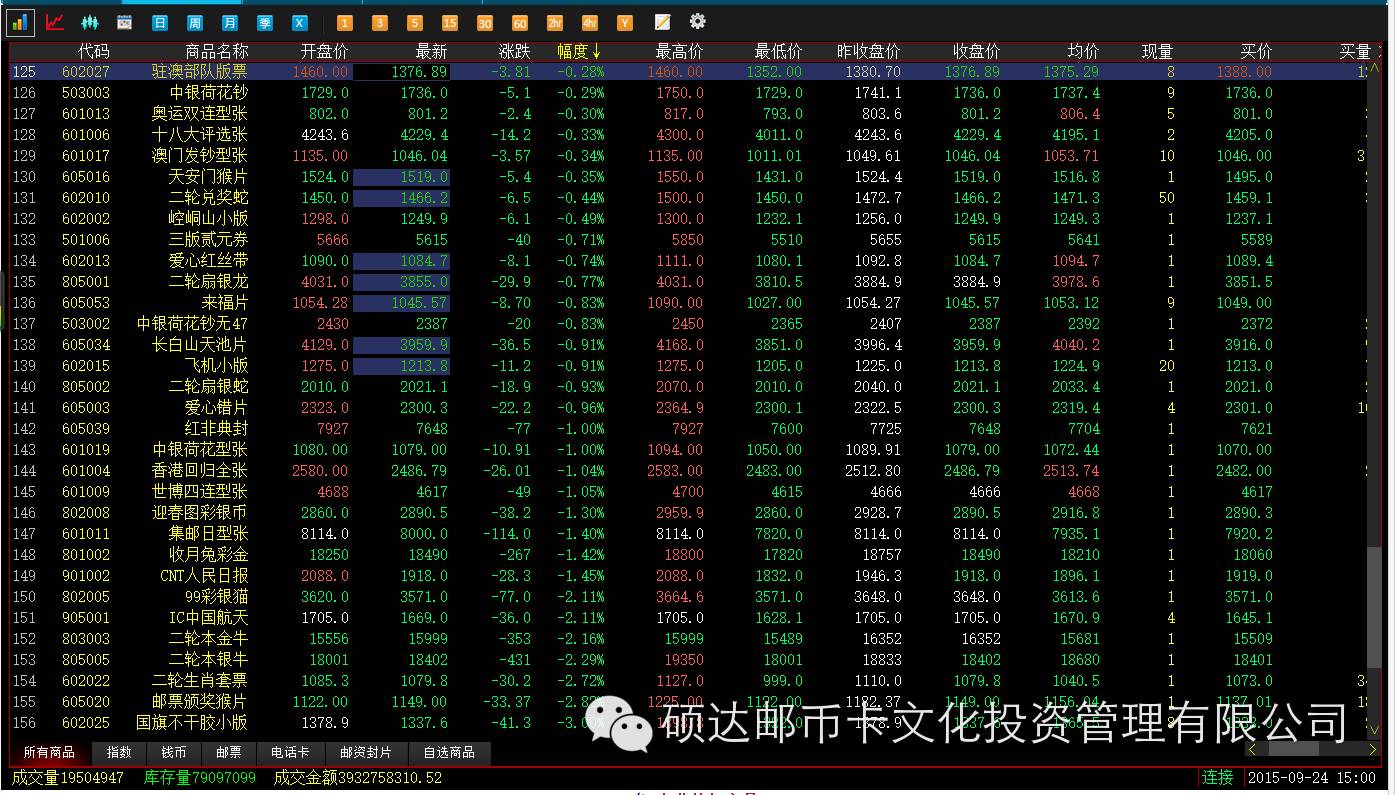Sort by 最低价 column header
This screenshot has width=1395, height=795.
coord(778,51)
